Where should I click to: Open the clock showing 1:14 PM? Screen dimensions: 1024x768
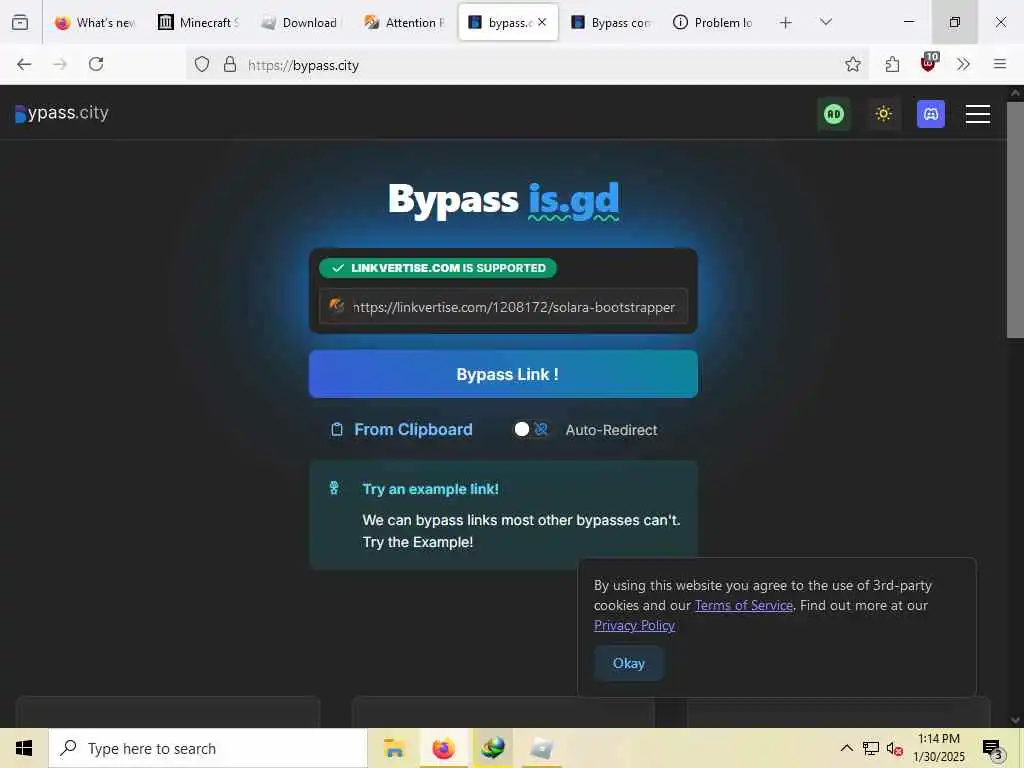click(x=938, y=748)
